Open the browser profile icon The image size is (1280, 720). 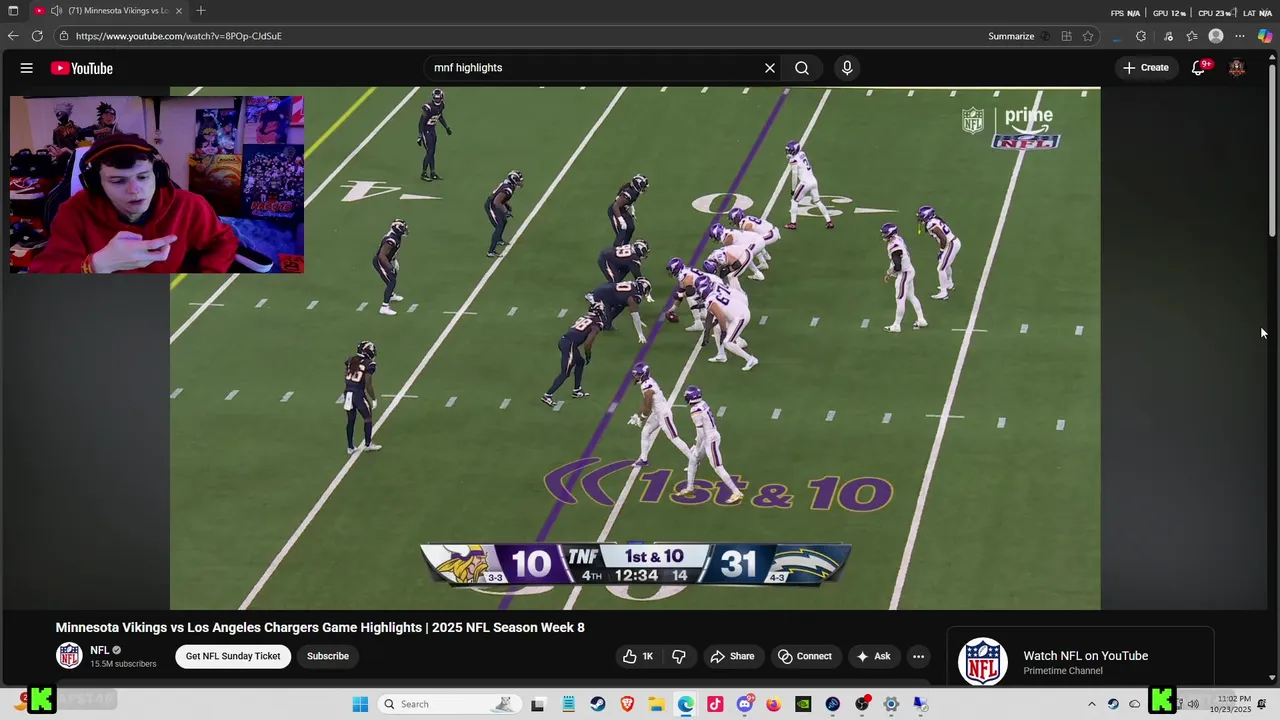(1216, 36)
